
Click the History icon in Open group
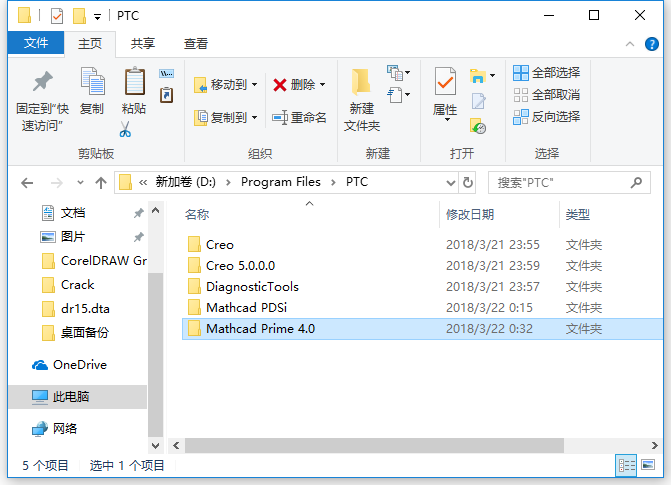tap(478, 126)
